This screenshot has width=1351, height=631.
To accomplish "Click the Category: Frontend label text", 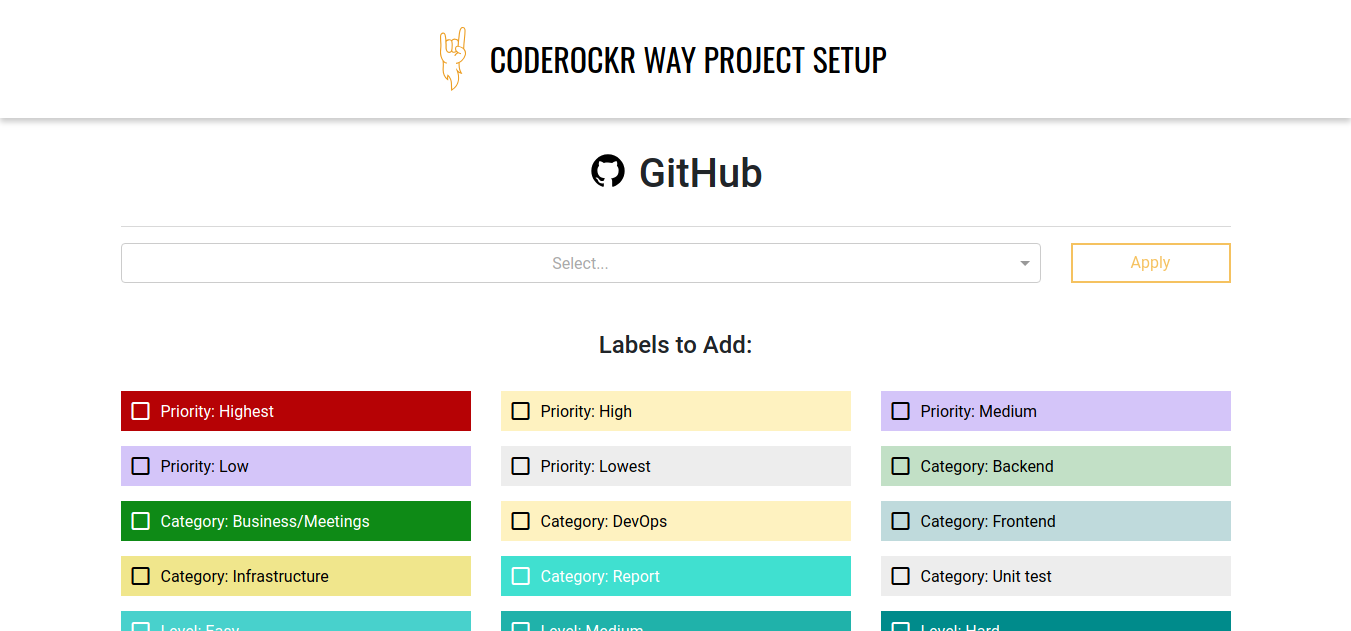I will 988,521.
